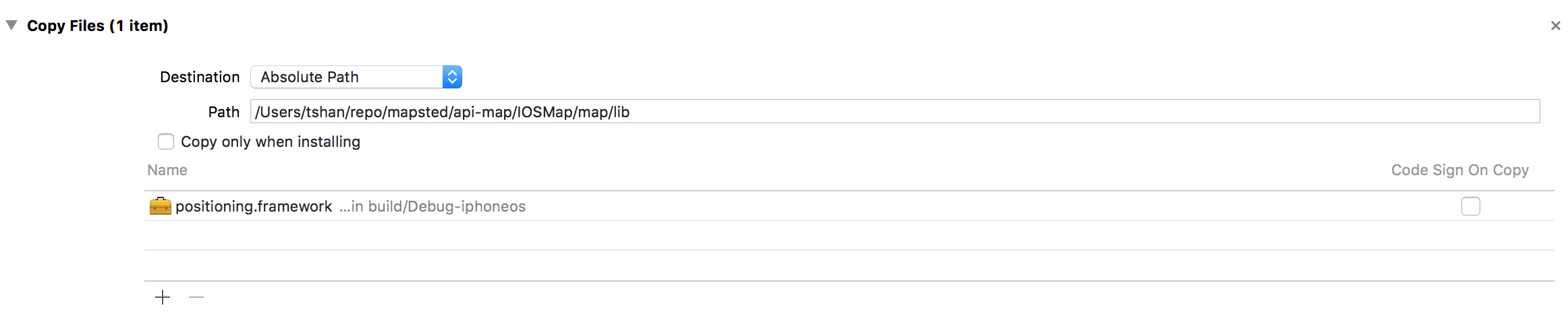This screenshot has height=314, width=1568.
Task: Select the positioning.framework file name
Action: click(254, 206)
